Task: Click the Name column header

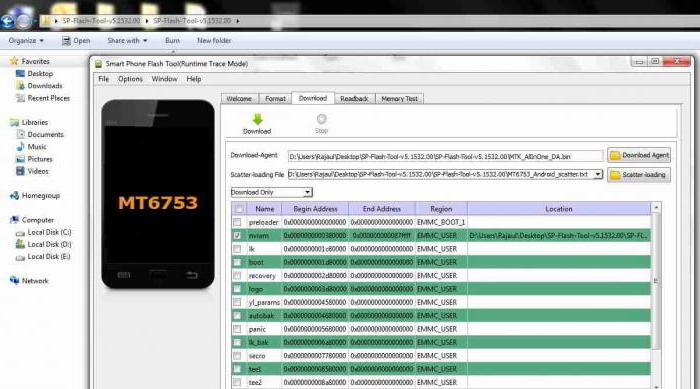Action: coord(265,209)
